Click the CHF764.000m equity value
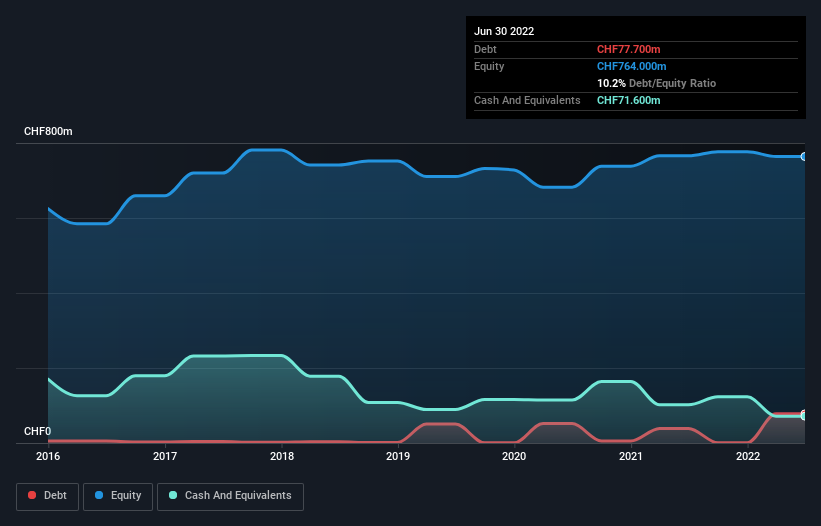 631,66
